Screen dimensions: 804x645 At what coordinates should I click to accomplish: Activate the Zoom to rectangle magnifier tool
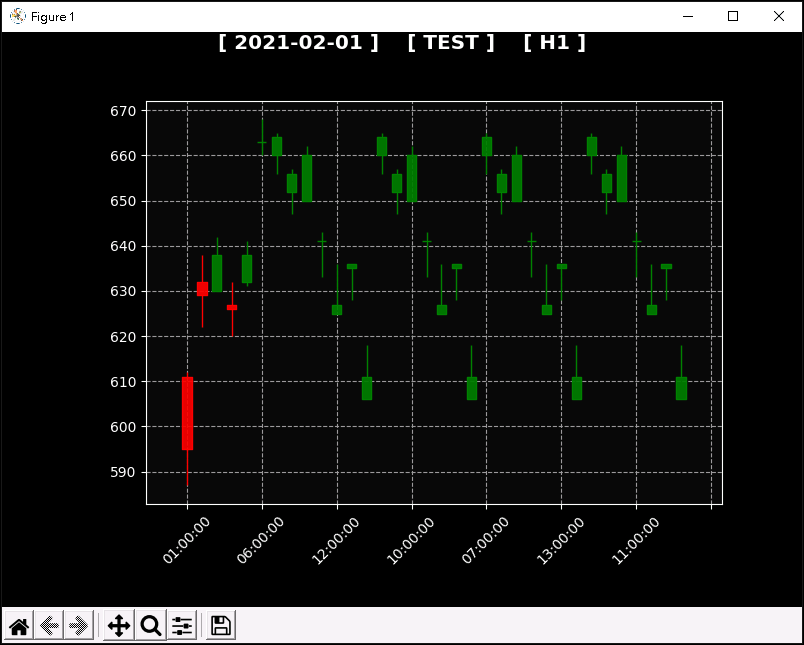(151, 626)
